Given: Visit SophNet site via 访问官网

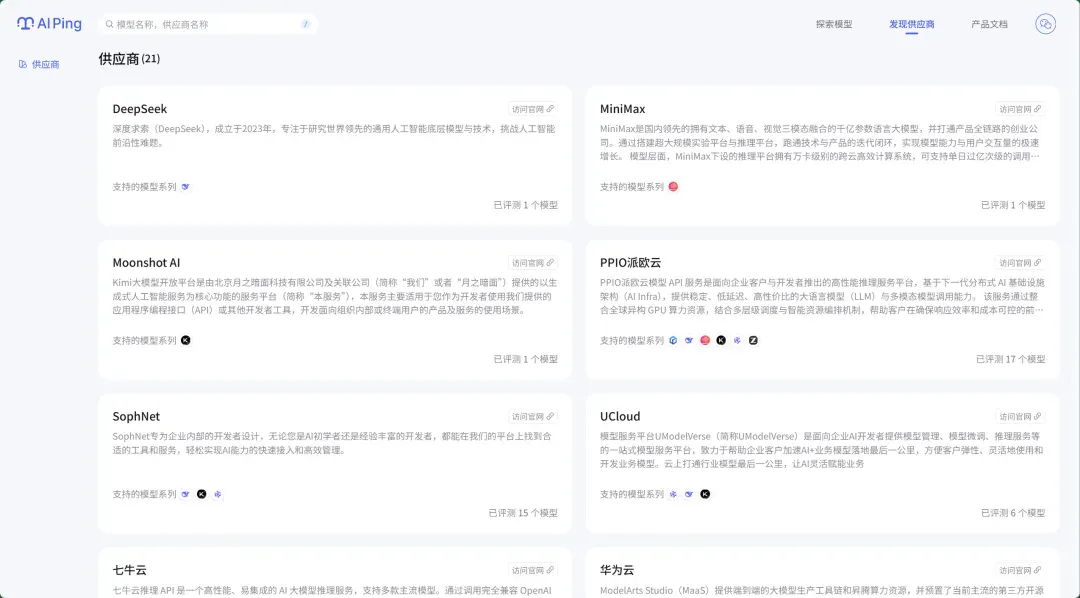Looking at the screenshot, I should pos(532,416).
